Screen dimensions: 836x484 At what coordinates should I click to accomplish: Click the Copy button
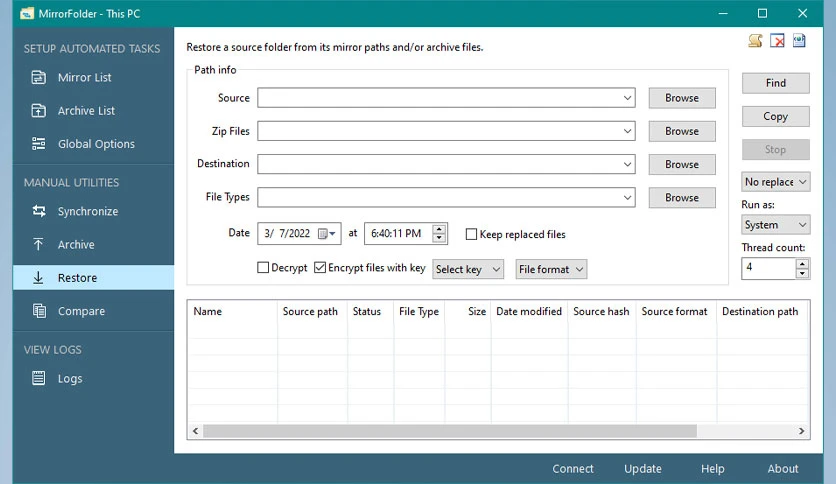click(x=775, y=116)
